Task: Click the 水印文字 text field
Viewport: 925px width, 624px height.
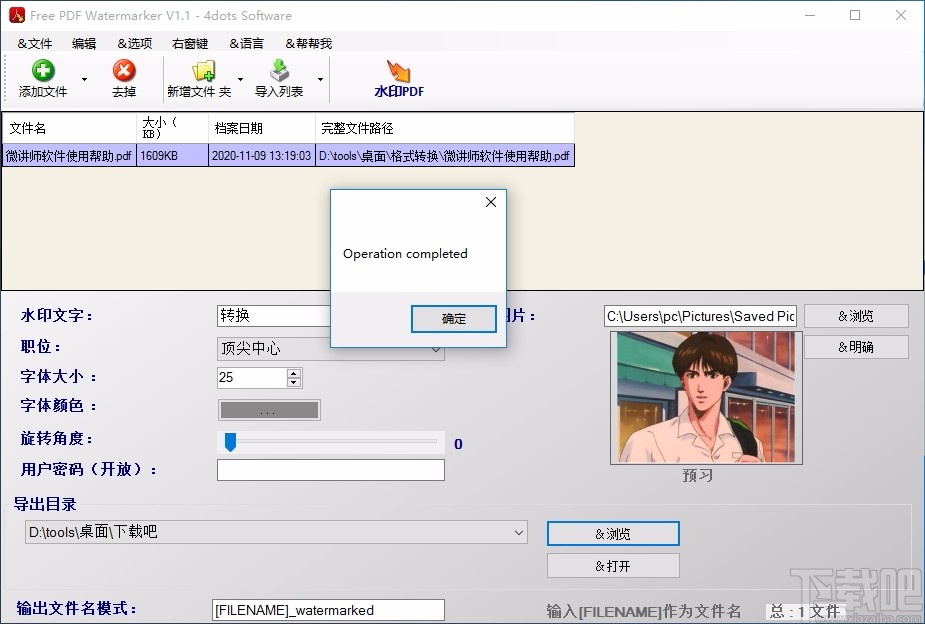Action: [273, 316]
